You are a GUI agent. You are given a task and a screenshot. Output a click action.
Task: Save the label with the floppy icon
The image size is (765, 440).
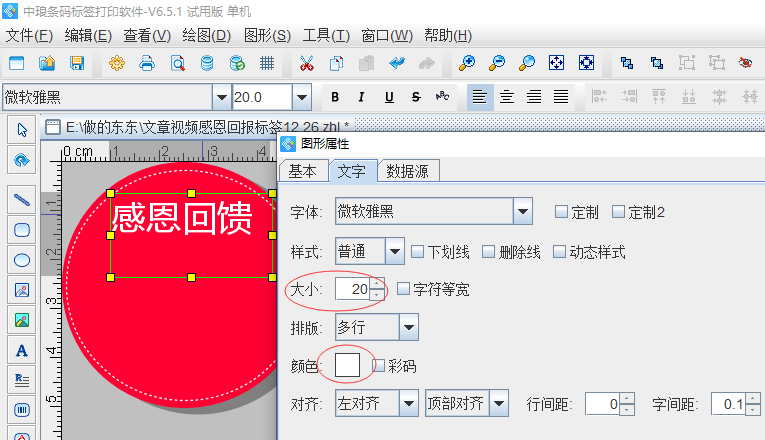(x=77, y=63)
